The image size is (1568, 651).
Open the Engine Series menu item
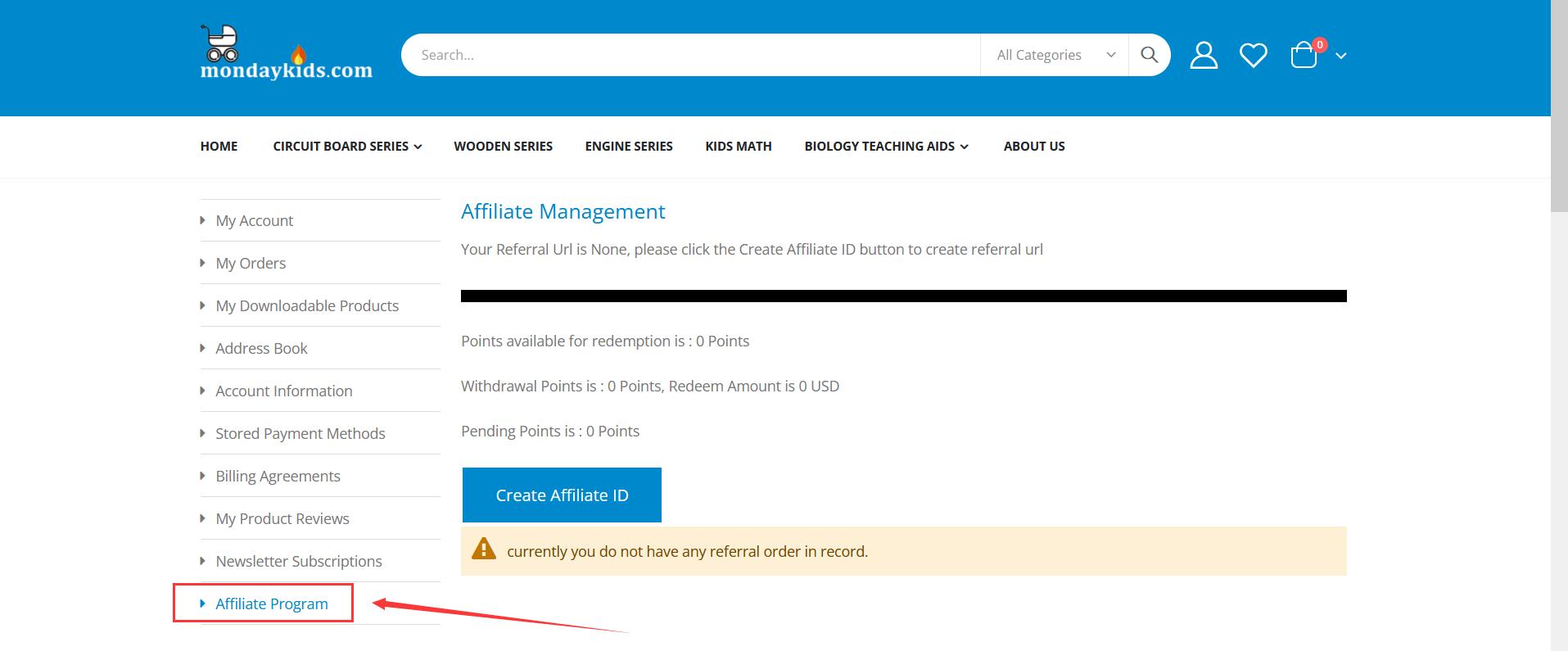pos(628,146)
